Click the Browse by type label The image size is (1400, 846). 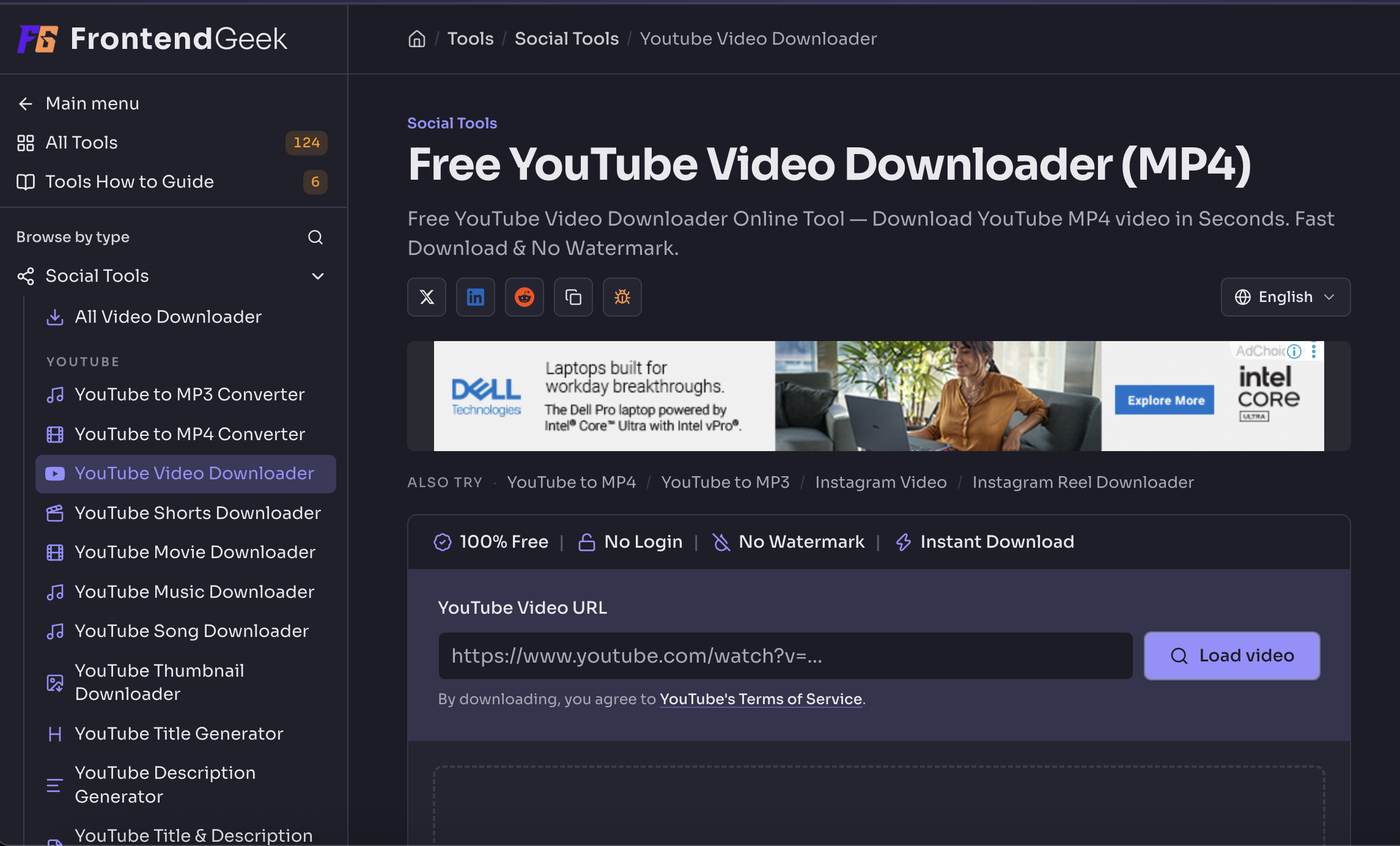pyautogui.click(x=73, y=237)
